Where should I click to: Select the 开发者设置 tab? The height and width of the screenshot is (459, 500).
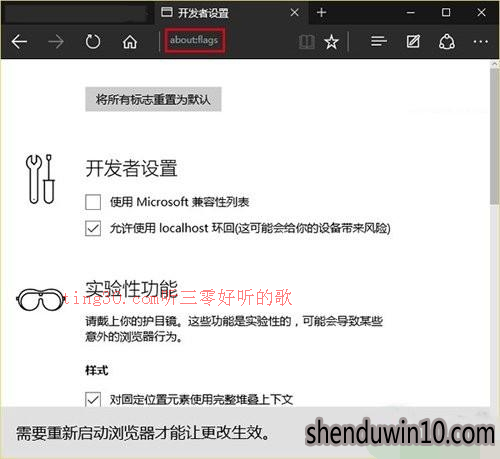(x=222, y=13)
